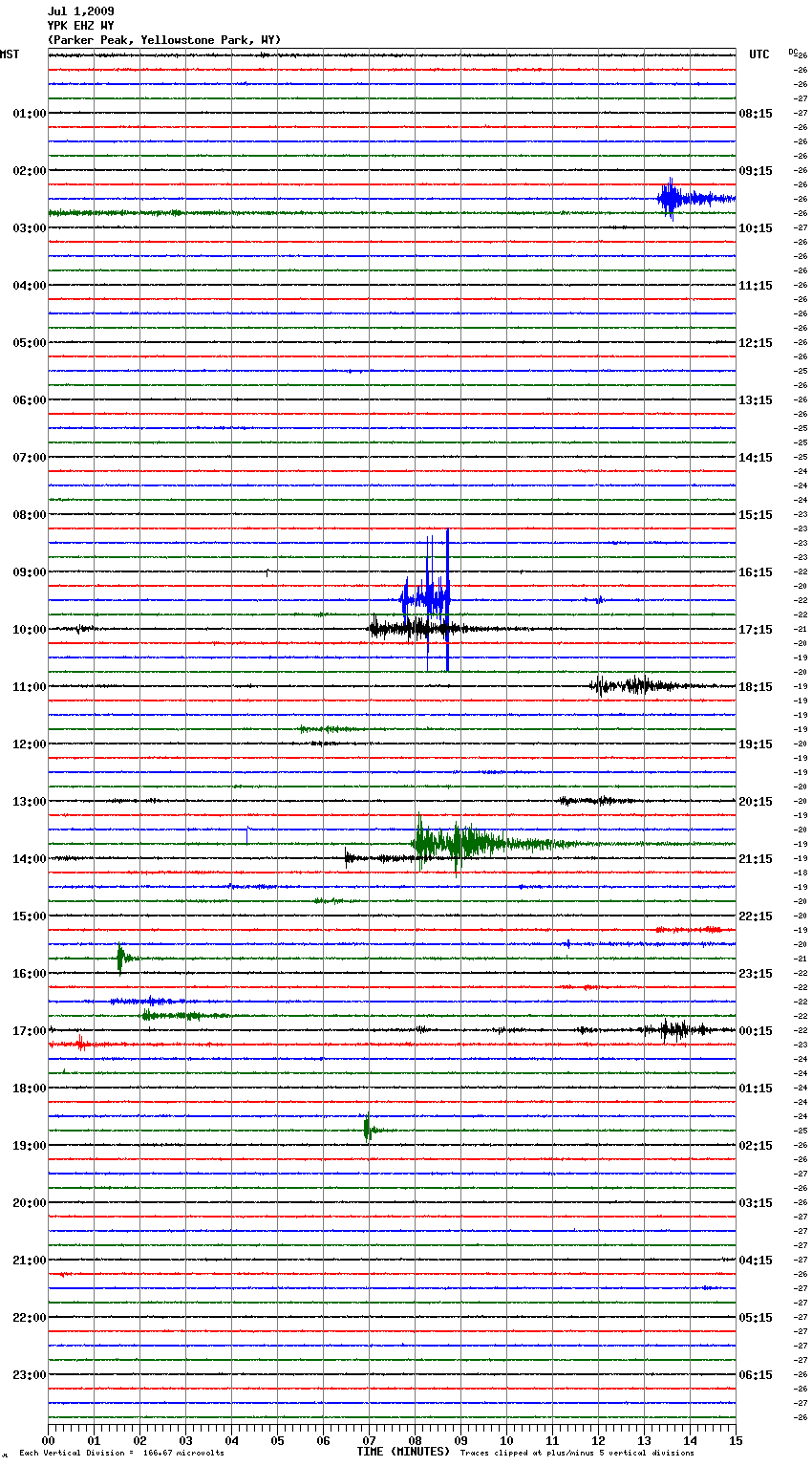Select the 02:00 MST row label
This screenshot has height=1466, width=812.
click(x=30, y=171)
